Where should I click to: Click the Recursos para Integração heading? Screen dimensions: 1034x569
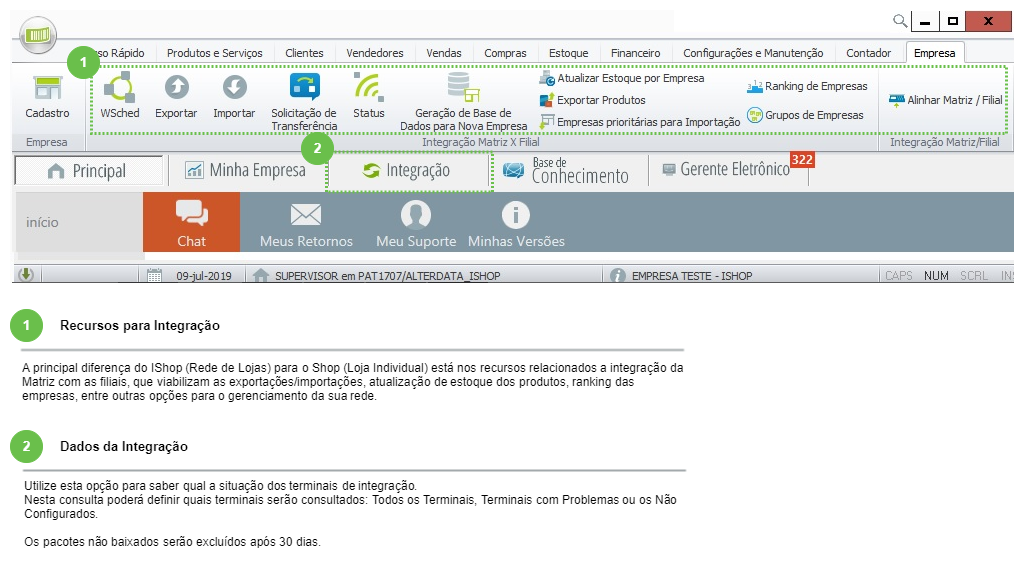pyautogui.click(x=140, y=325)
